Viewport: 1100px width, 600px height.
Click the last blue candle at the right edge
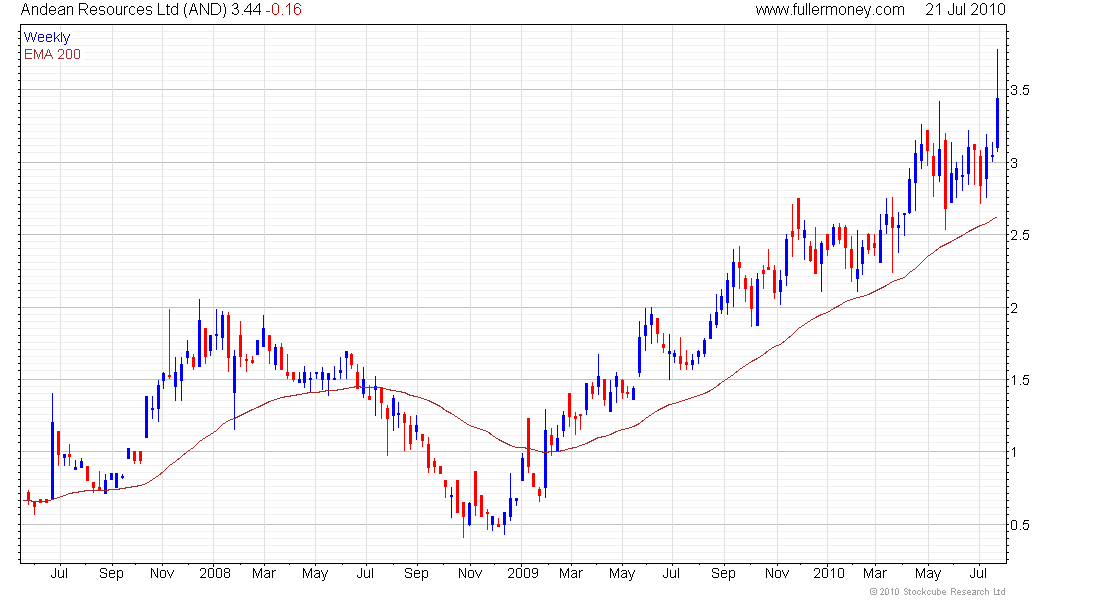(997, 122)
